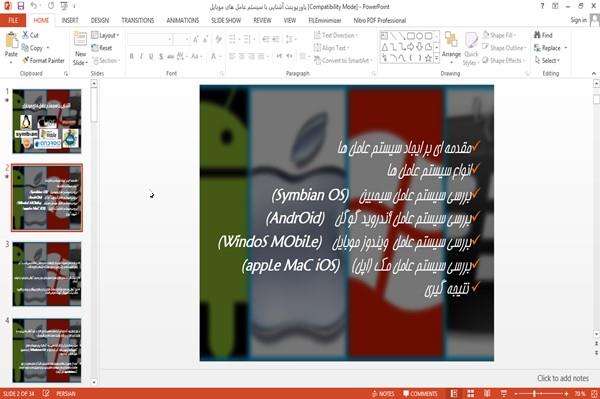Click the NOTES button in status bar
Viewport: 600px width, 399px height.
(x=383, y=394)
